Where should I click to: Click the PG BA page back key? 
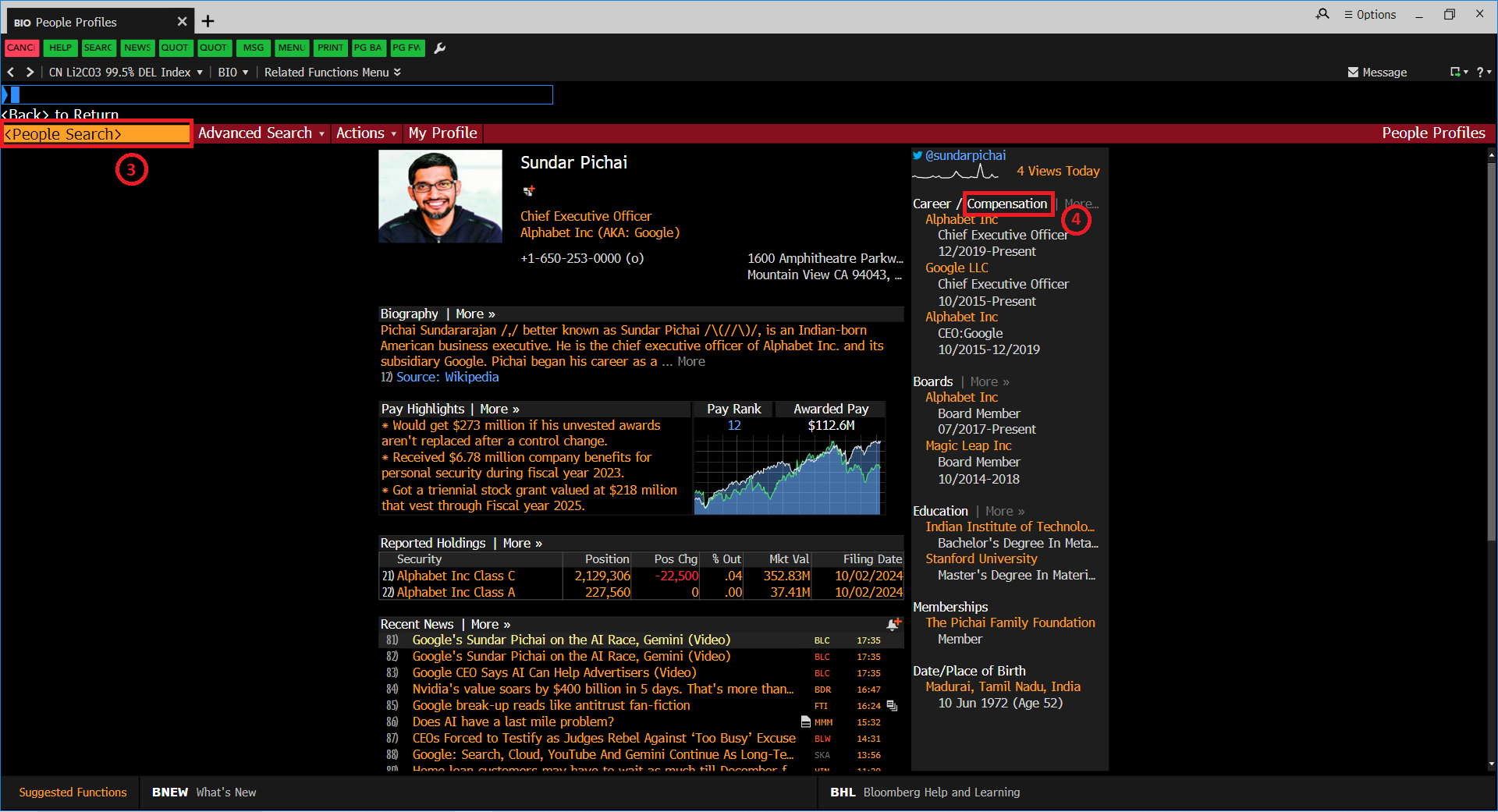pos(368,48)
